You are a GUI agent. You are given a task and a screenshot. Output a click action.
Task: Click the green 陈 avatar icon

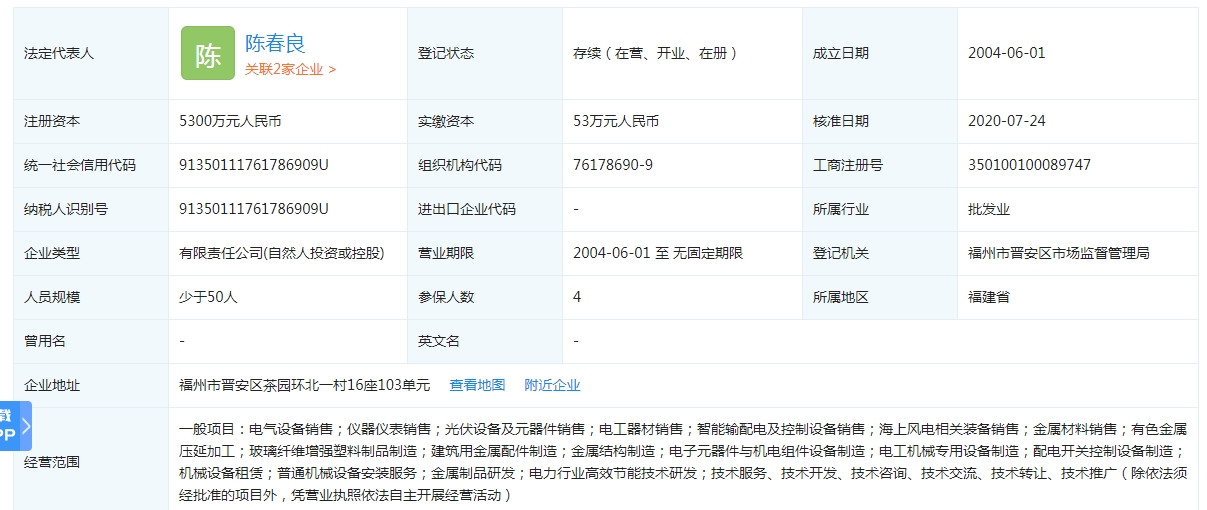click(x=207, y=54)
